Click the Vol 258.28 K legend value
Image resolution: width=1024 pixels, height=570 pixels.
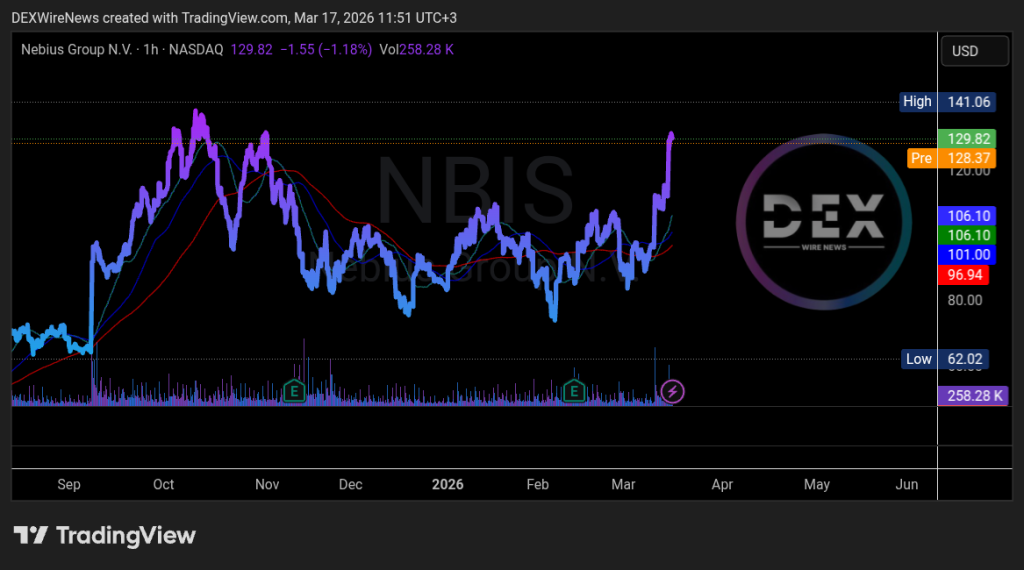tap(416, 50)
